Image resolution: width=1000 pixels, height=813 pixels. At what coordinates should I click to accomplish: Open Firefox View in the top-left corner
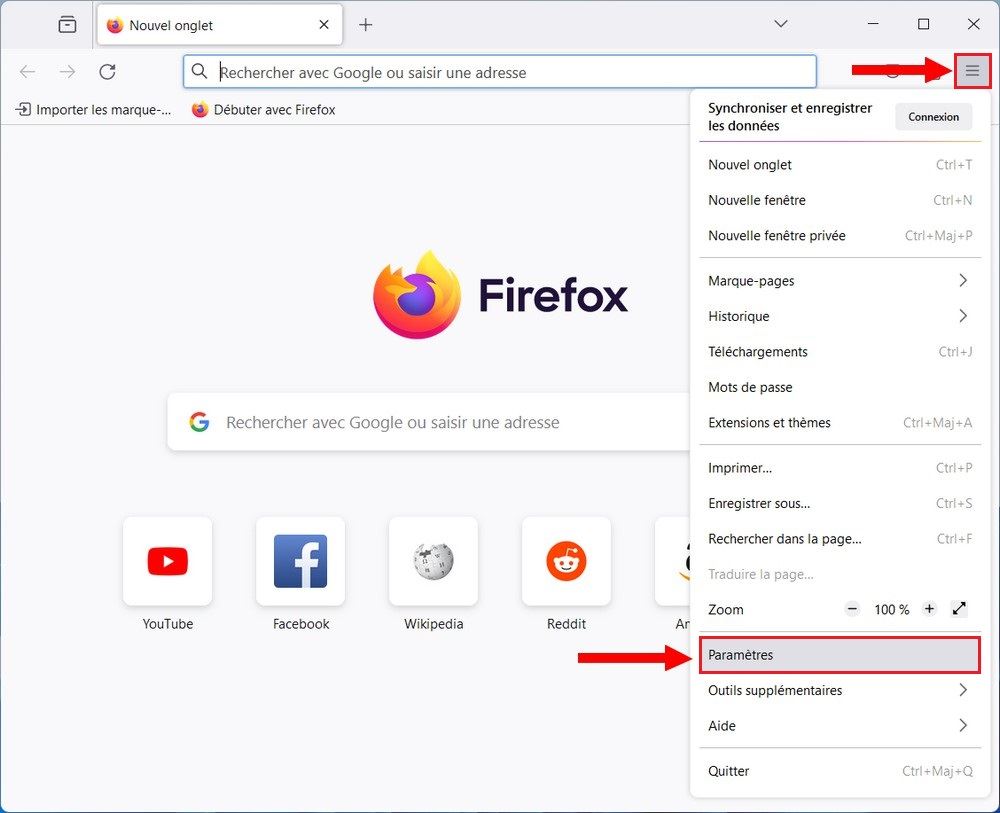click(x=67, y=24)
